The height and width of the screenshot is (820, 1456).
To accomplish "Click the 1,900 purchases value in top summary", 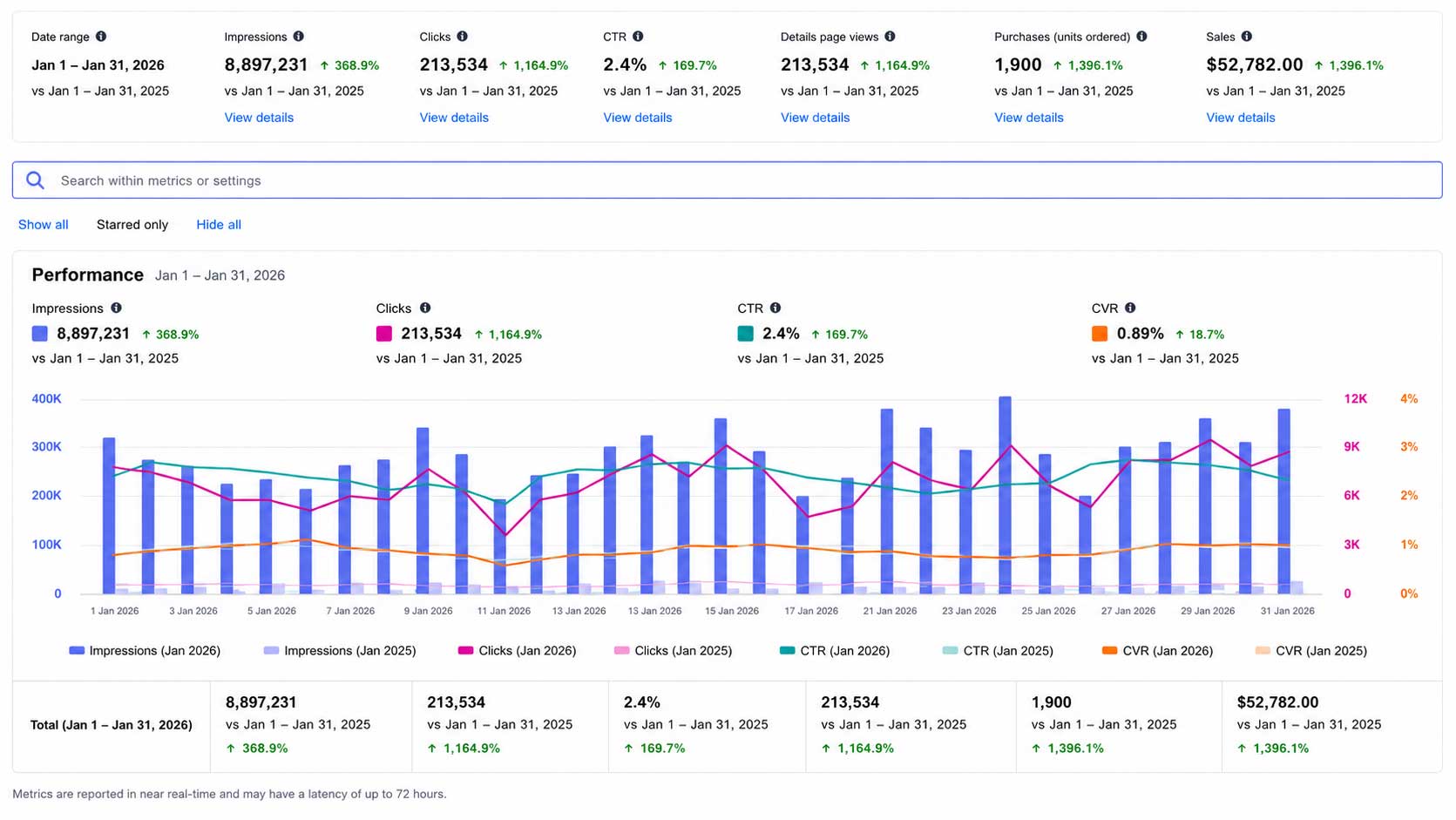I will [1018, 65].
